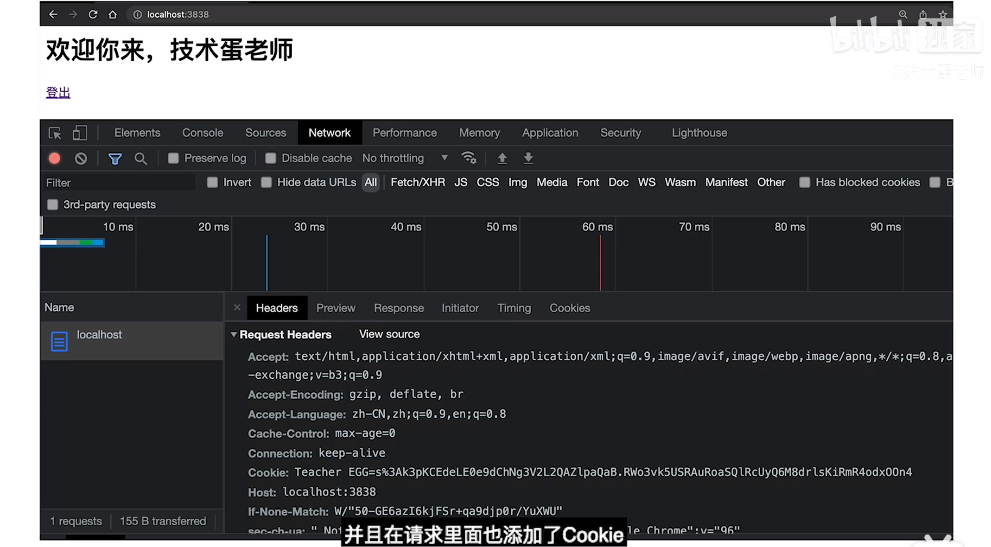991x547 pixels.
Task: Click the Name column header
Action: [x=131, y=307]
